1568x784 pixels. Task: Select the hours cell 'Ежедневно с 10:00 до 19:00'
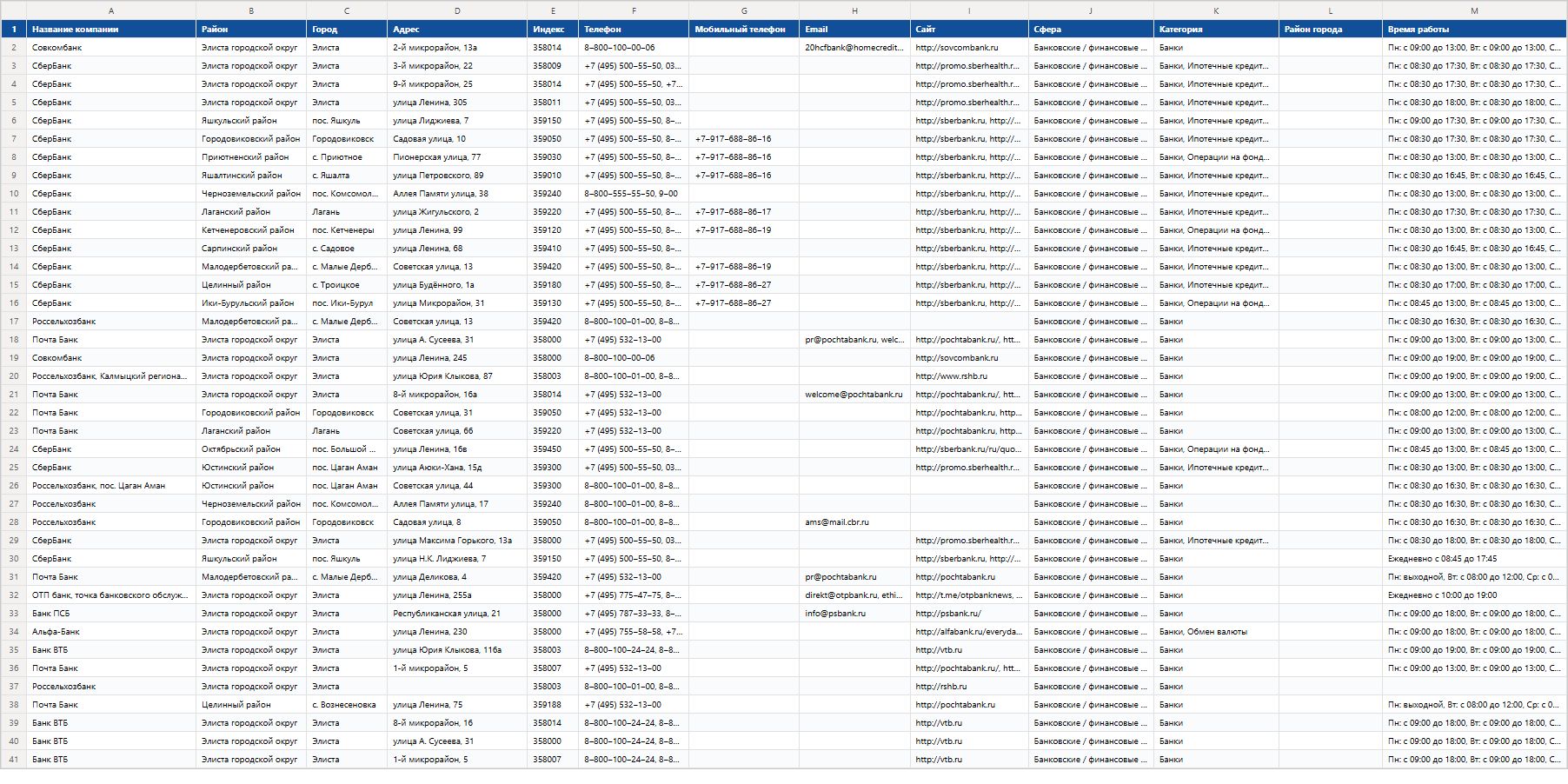[x=1474, y=595]
